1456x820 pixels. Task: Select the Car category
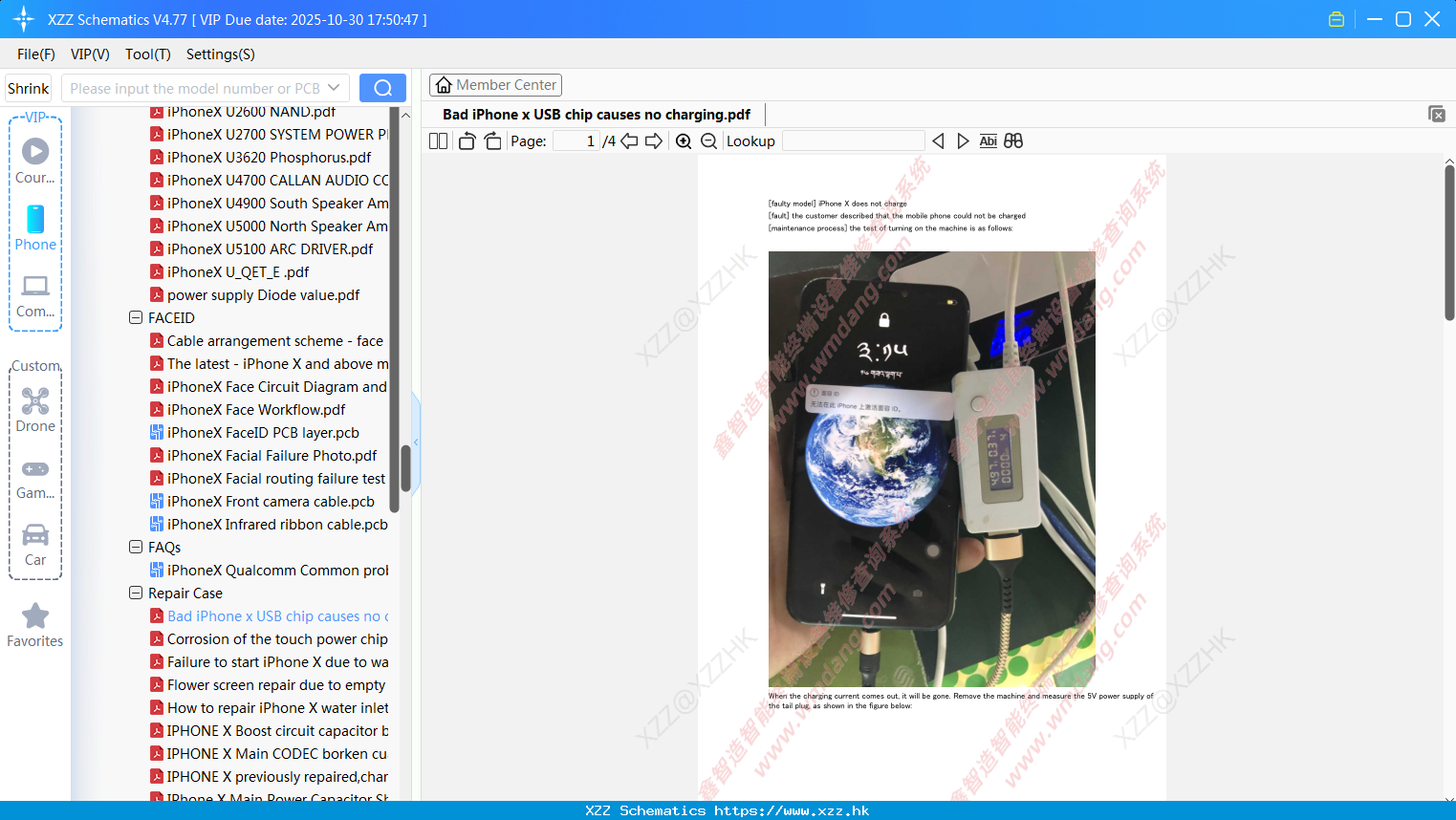[35, 544]
